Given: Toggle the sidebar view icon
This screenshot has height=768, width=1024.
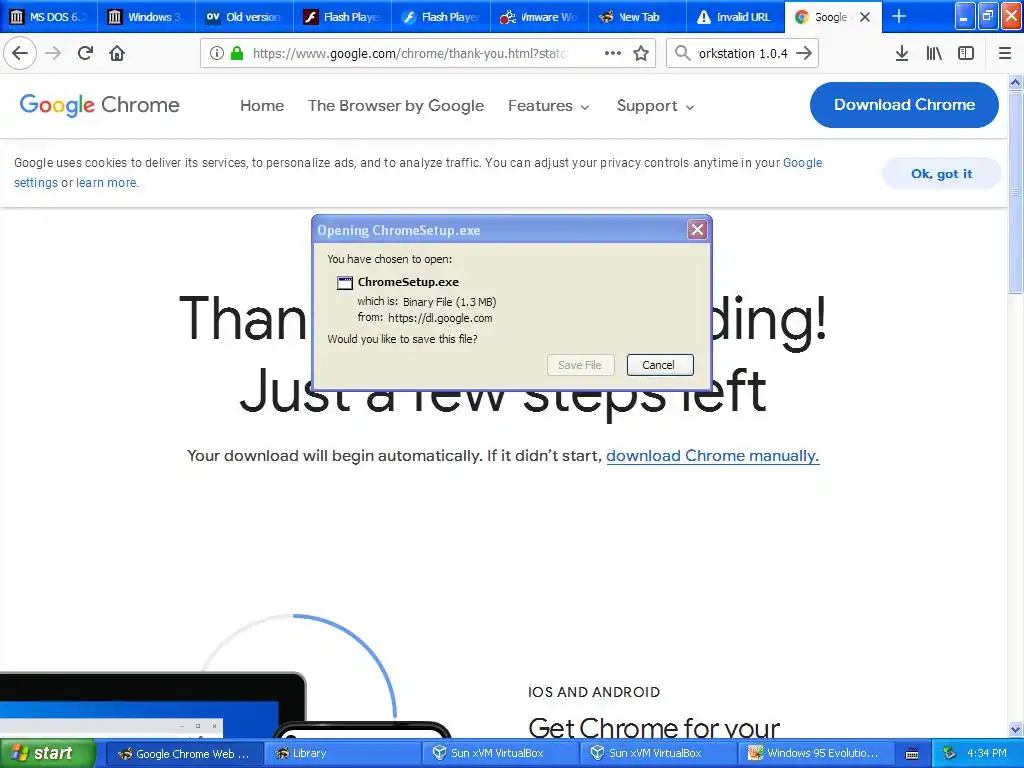Looking at the screenshot, I should point(966,53).
